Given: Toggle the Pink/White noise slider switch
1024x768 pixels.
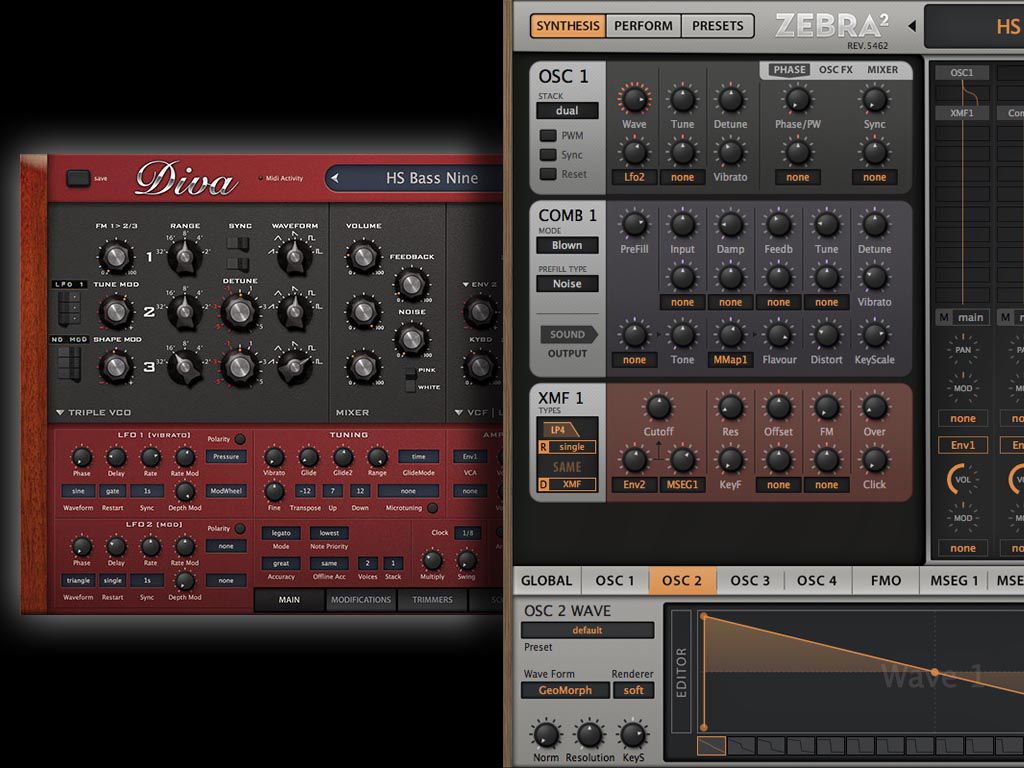Looking at the screenshot, I should tap(410, 380).
